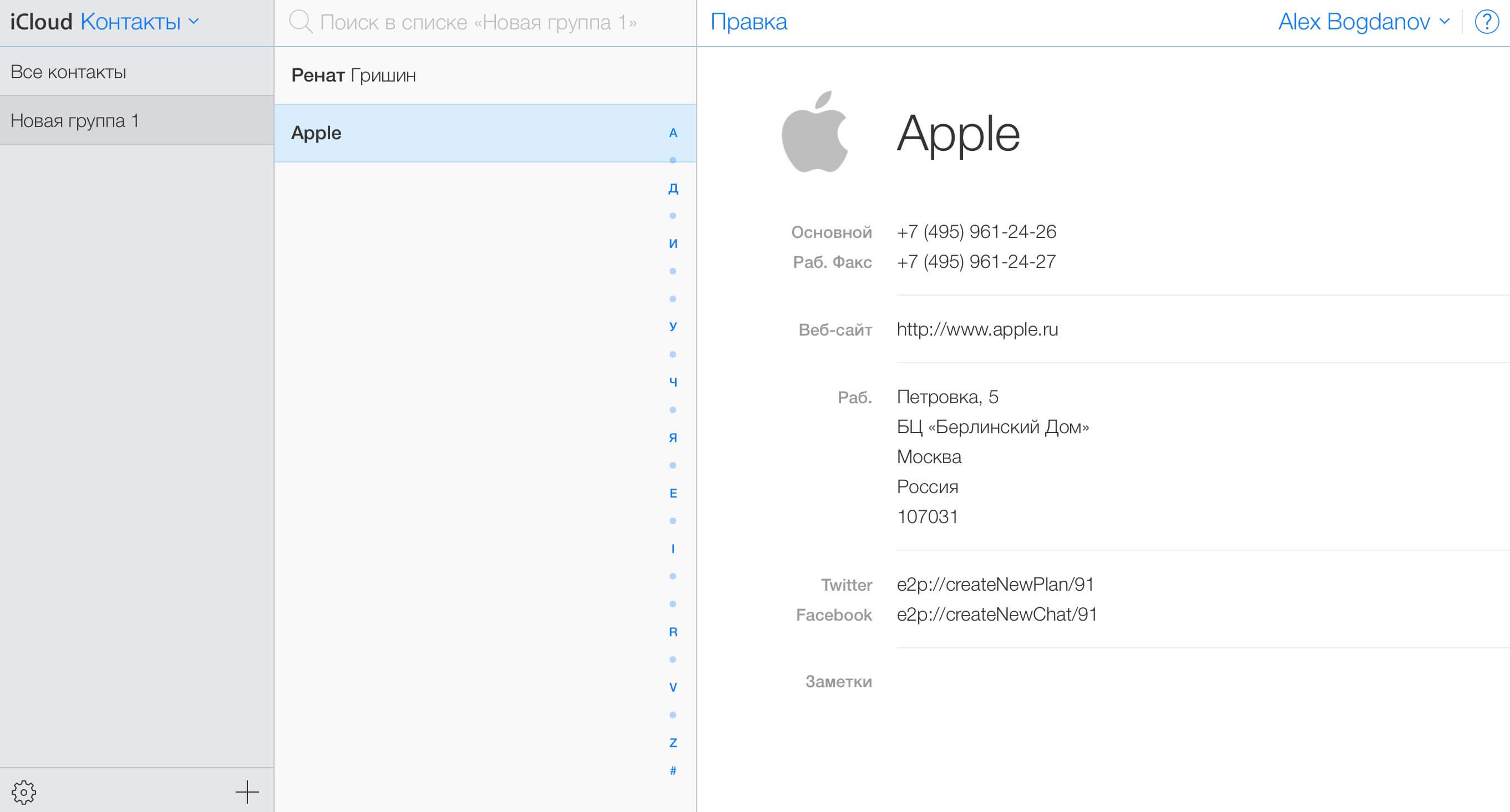Image resolution: width=1510 pixels, height=812 pixels.
Task: Click the Веб-сайт label
Action: (x=835, y=330)
